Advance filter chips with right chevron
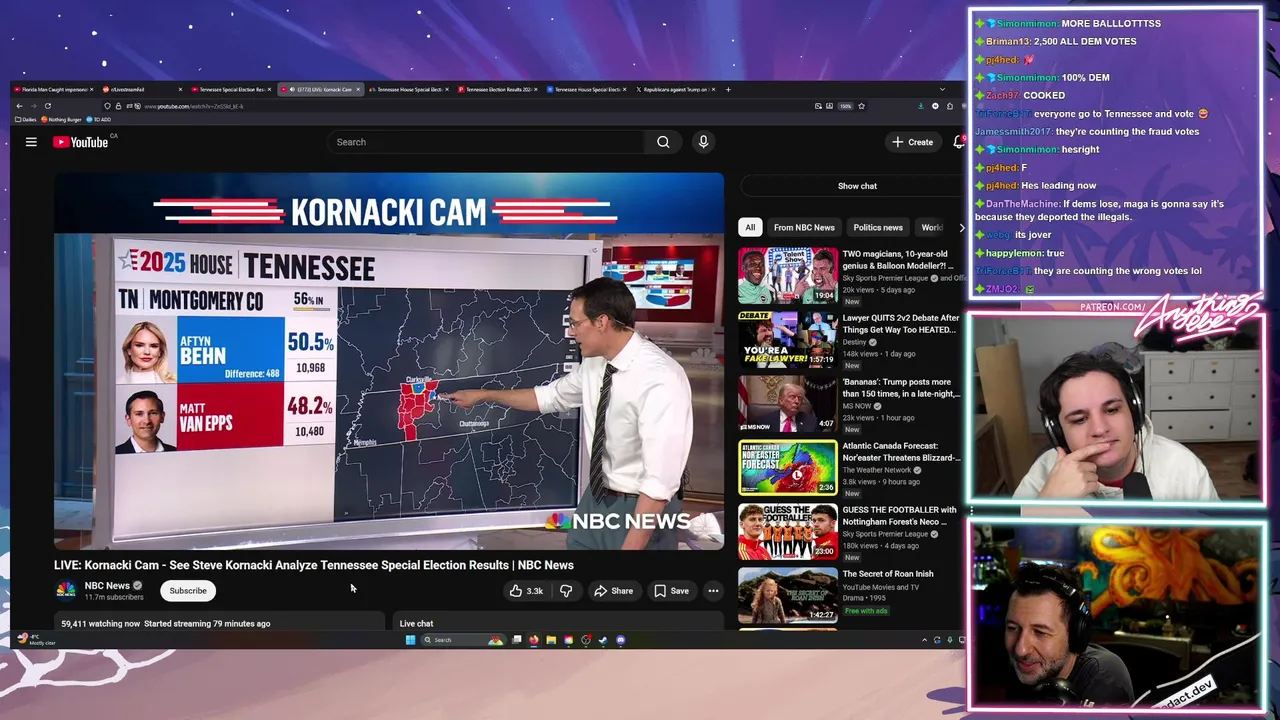Image resolution: width=1280 pixels, height=720 pixels. click(x=961, y=227)
